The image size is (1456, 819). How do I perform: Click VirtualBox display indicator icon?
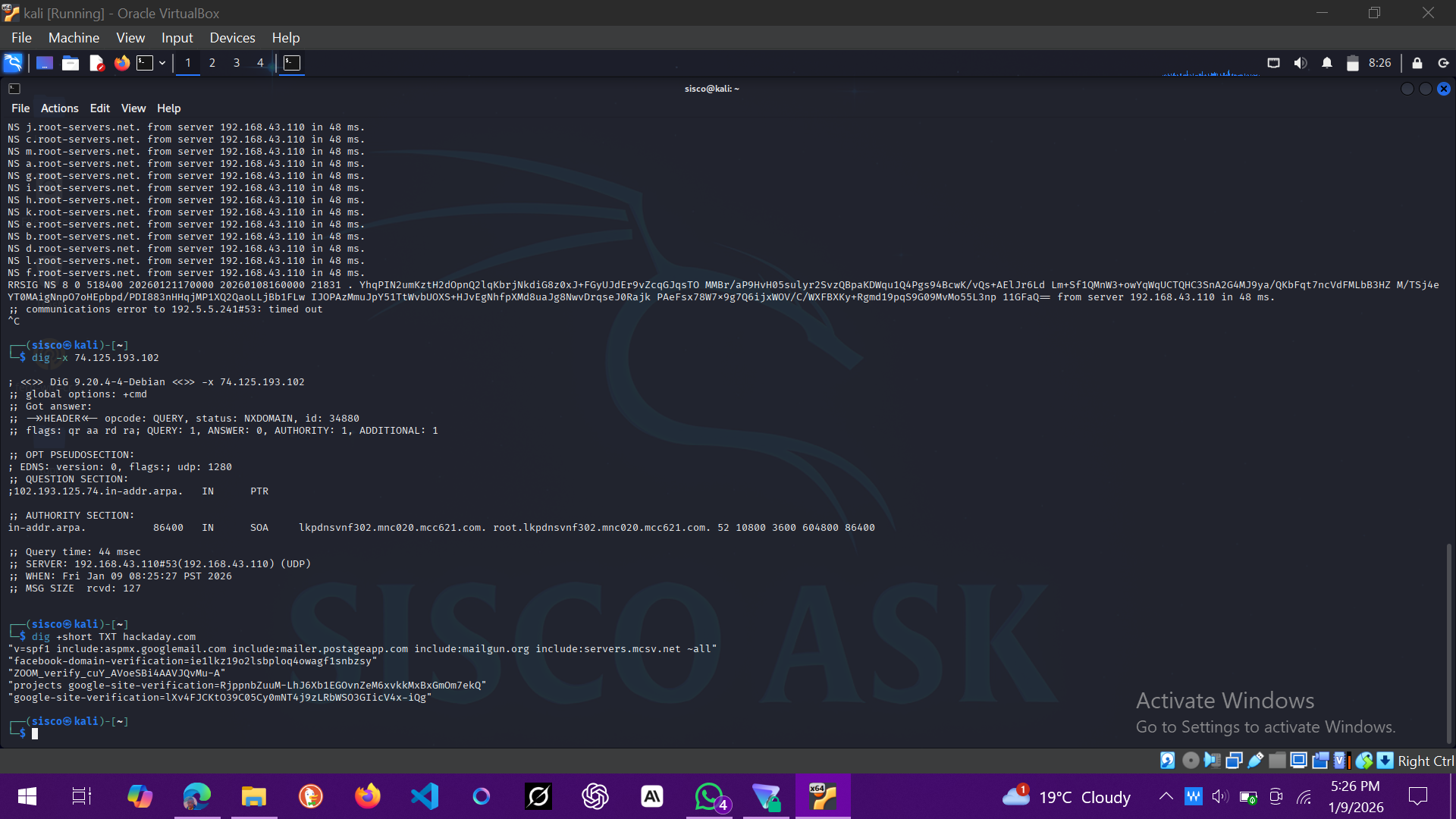click(x=1298, y=761)
